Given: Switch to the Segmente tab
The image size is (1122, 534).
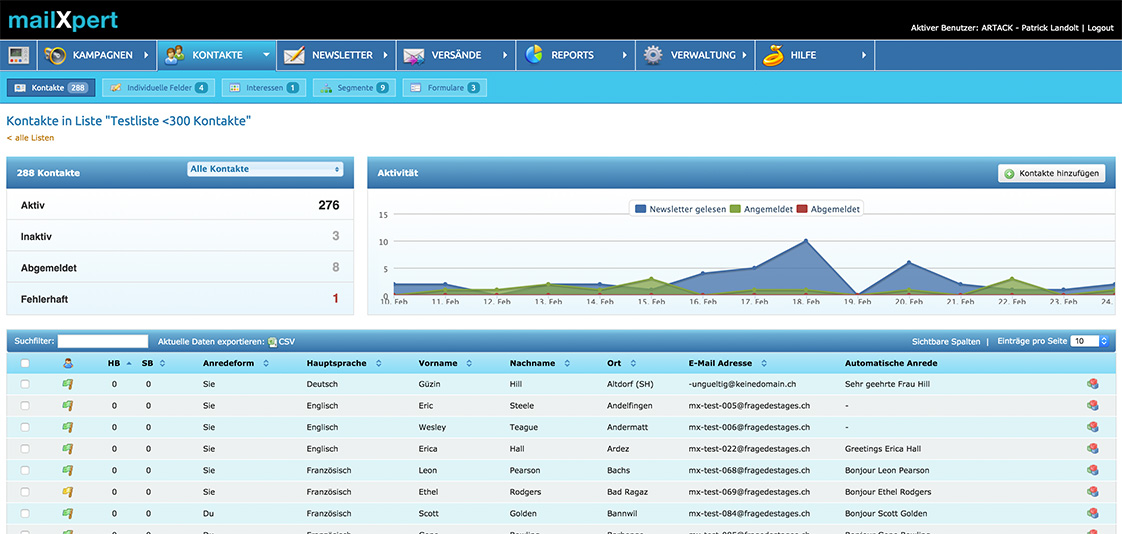Looking at the screenshot, I should [x=353, y=88].
